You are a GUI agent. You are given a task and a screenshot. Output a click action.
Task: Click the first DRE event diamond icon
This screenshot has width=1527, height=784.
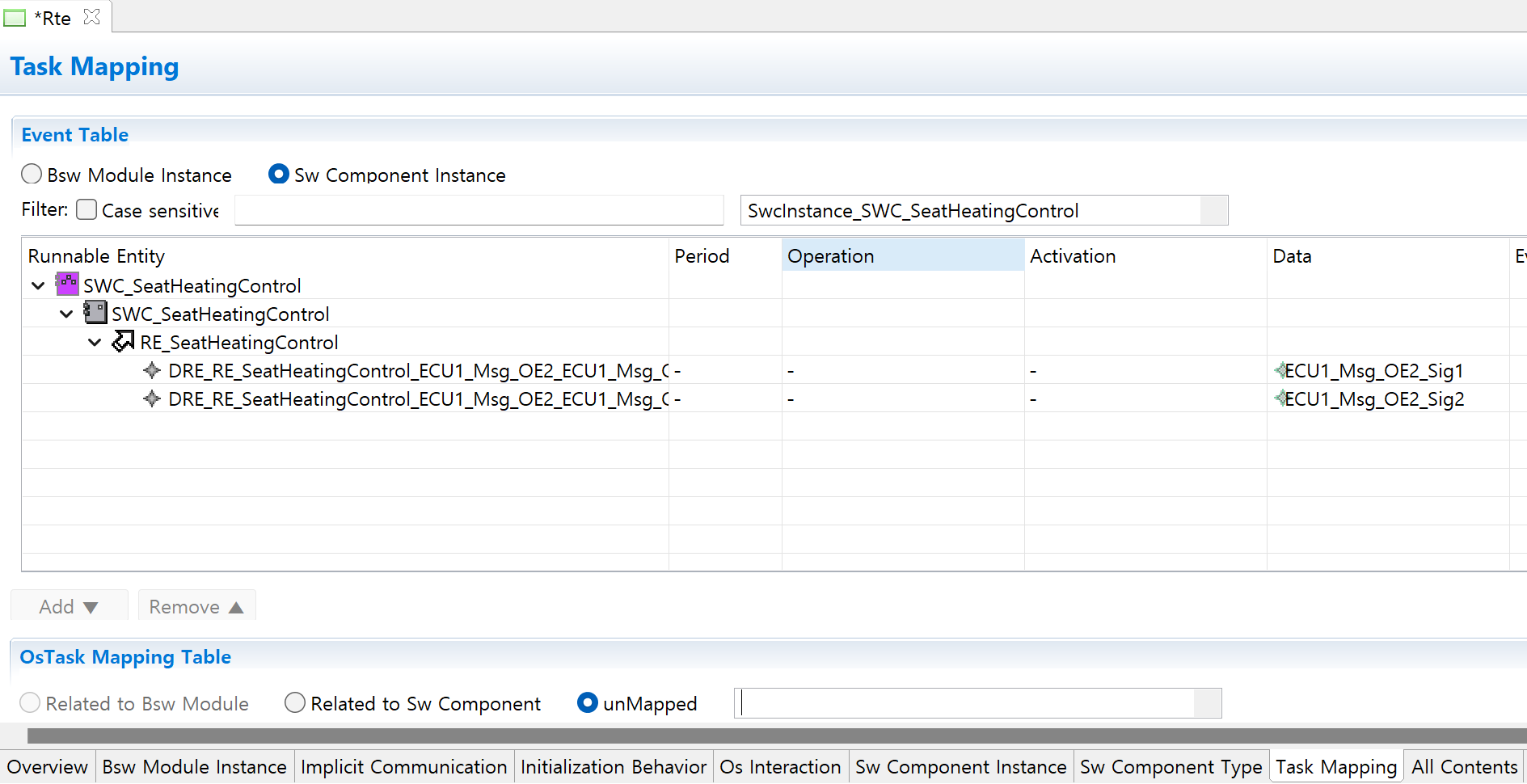point(152,370)
